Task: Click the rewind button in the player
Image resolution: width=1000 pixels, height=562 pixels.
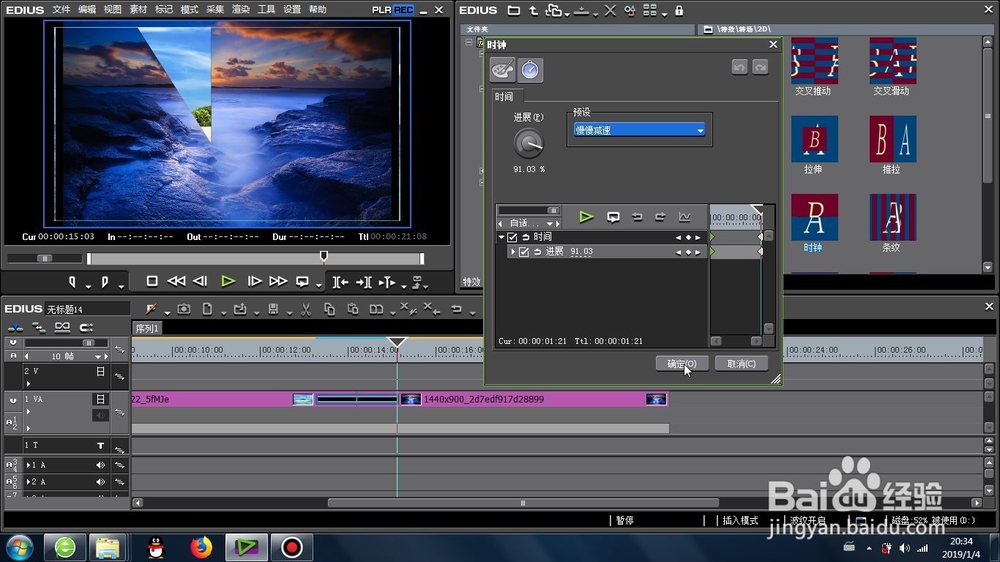Action: 176,281
